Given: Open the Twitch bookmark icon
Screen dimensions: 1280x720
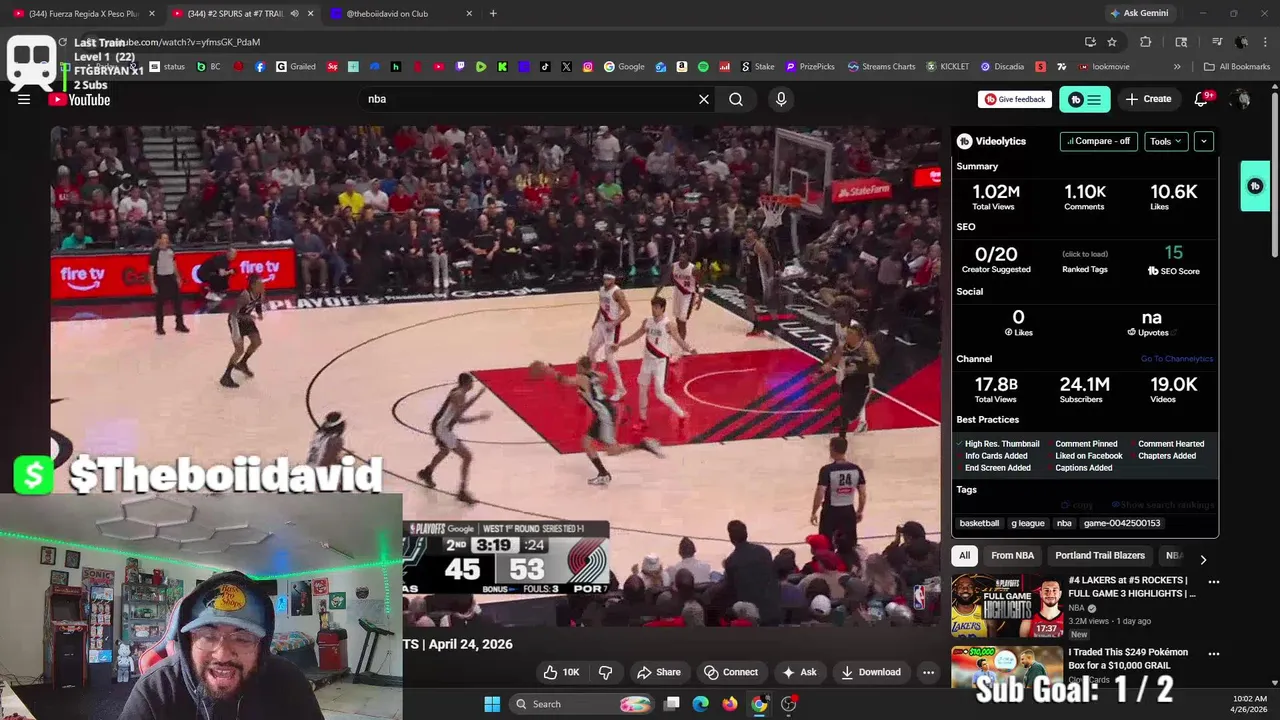Looking at the screenshot, I should click(460, 67).
